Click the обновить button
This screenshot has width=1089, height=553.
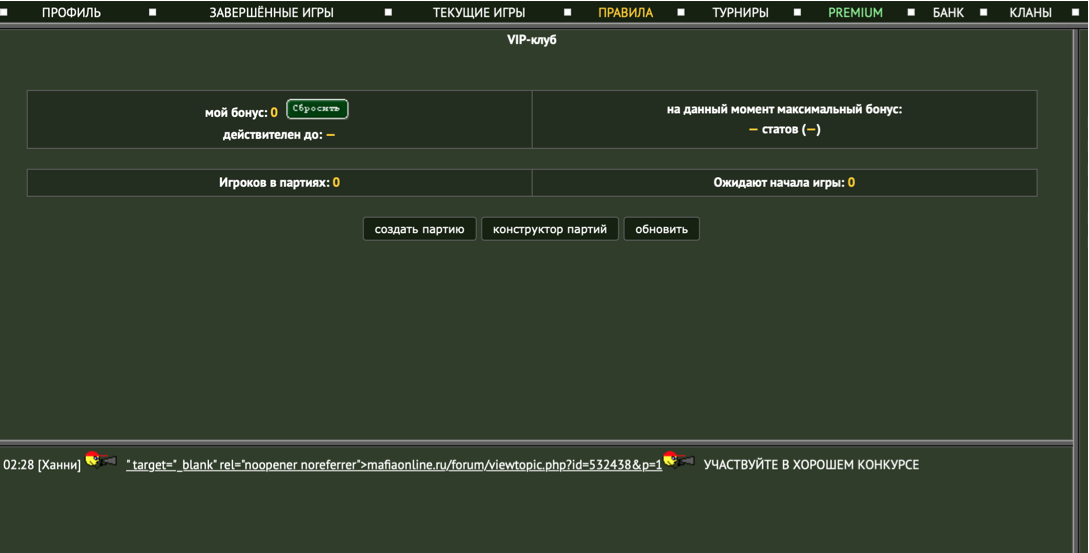[661, 229]
